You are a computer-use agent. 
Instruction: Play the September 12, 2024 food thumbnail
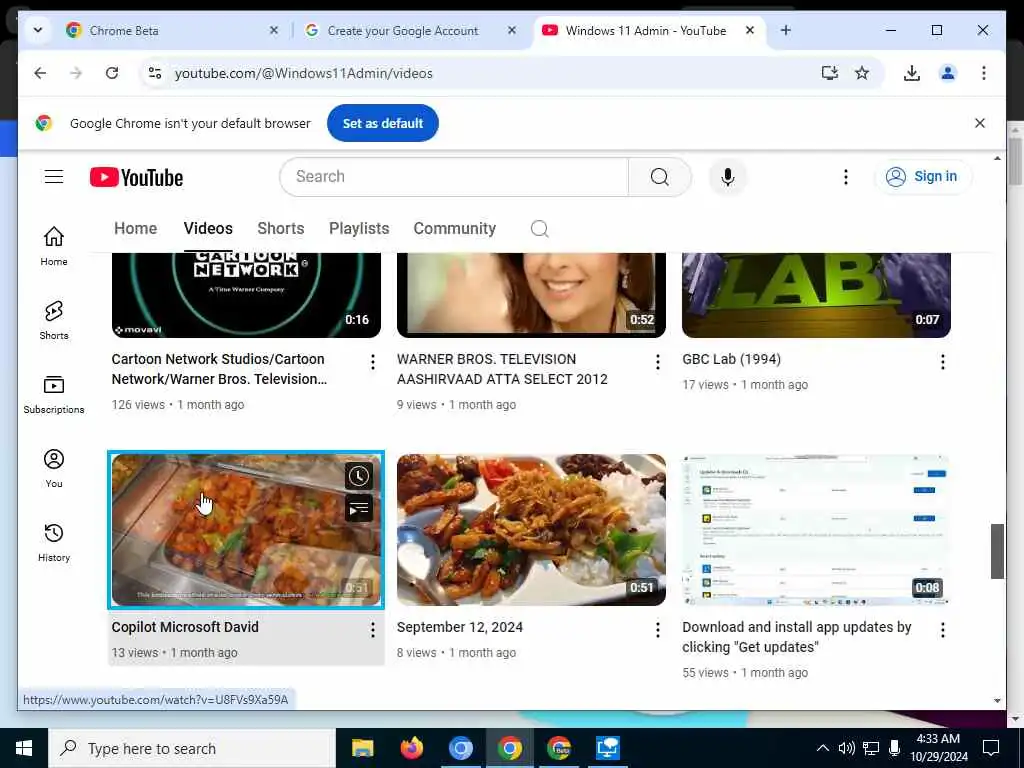531,530
